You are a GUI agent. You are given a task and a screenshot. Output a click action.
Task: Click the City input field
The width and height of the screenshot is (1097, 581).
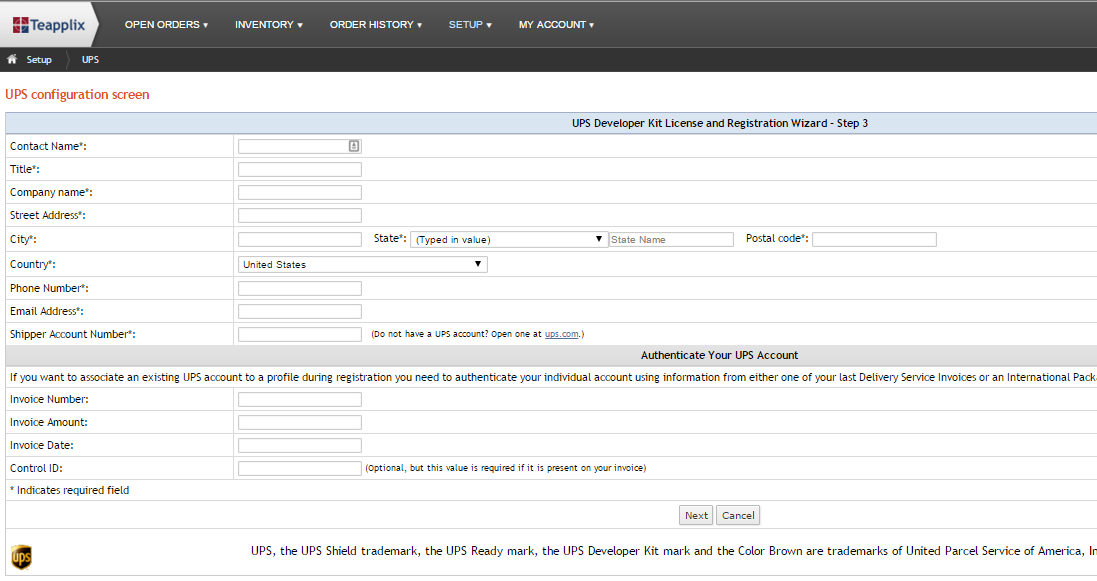click(x=299, y=239)
